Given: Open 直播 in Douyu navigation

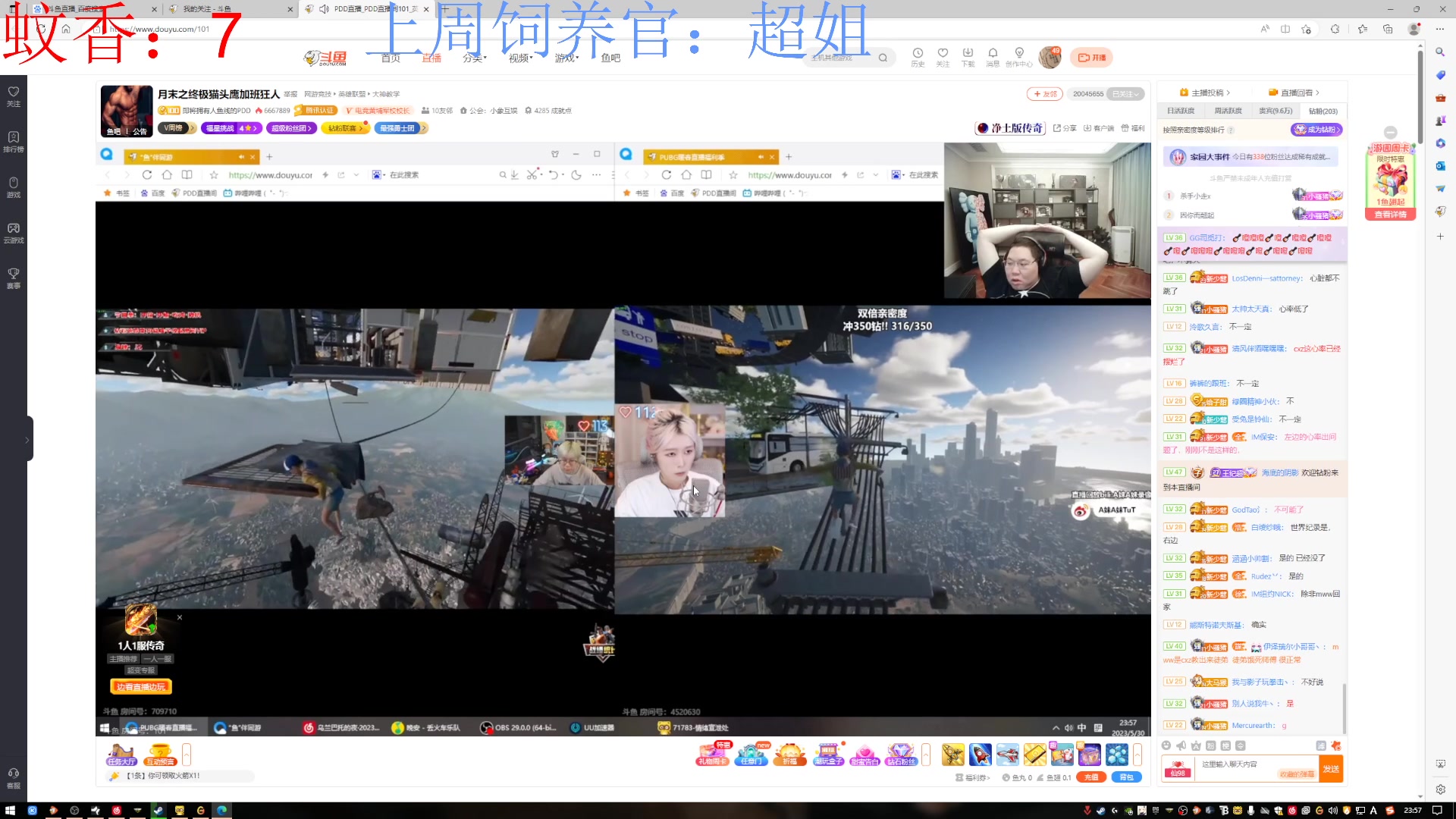Looking at the screenshot, I should pyautogui.click(x=431, y=58).
